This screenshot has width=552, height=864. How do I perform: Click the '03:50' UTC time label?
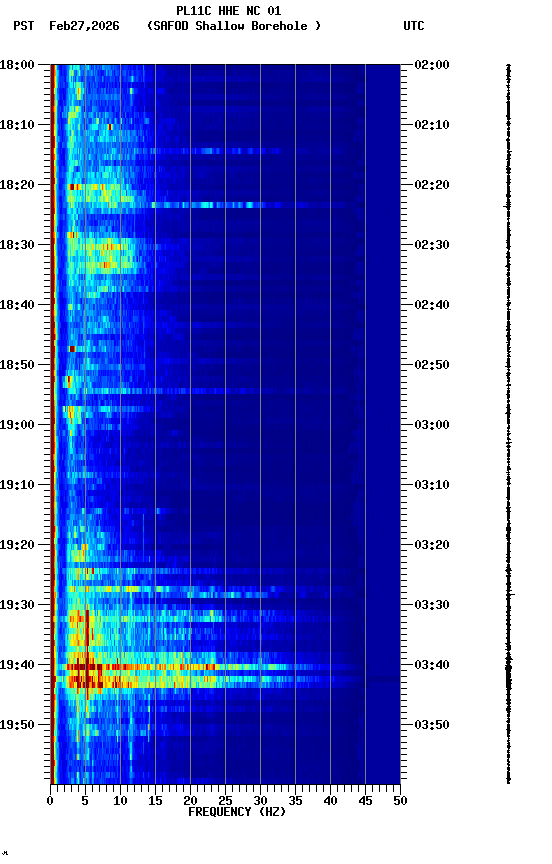[x=432, y=725]
